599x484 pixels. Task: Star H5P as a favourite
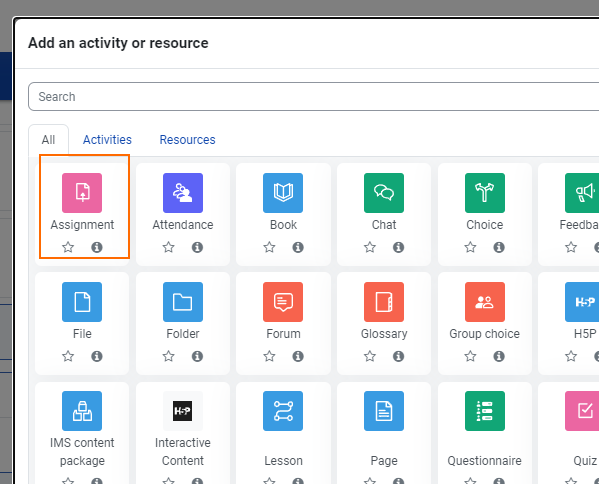[571, 356]
